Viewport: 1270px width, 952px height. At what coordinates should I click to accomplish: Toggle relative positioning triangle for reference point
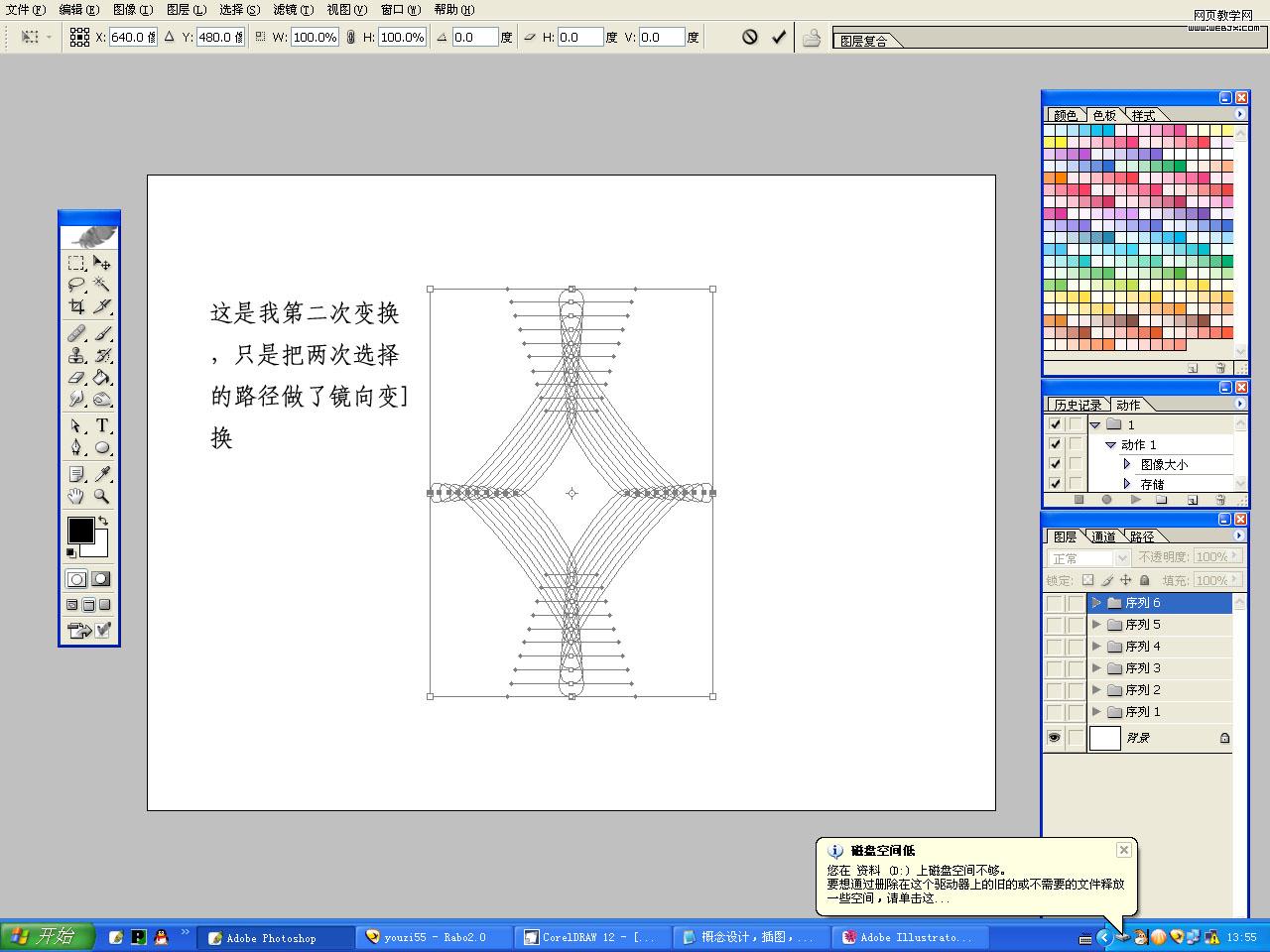(x=169, y=37)
